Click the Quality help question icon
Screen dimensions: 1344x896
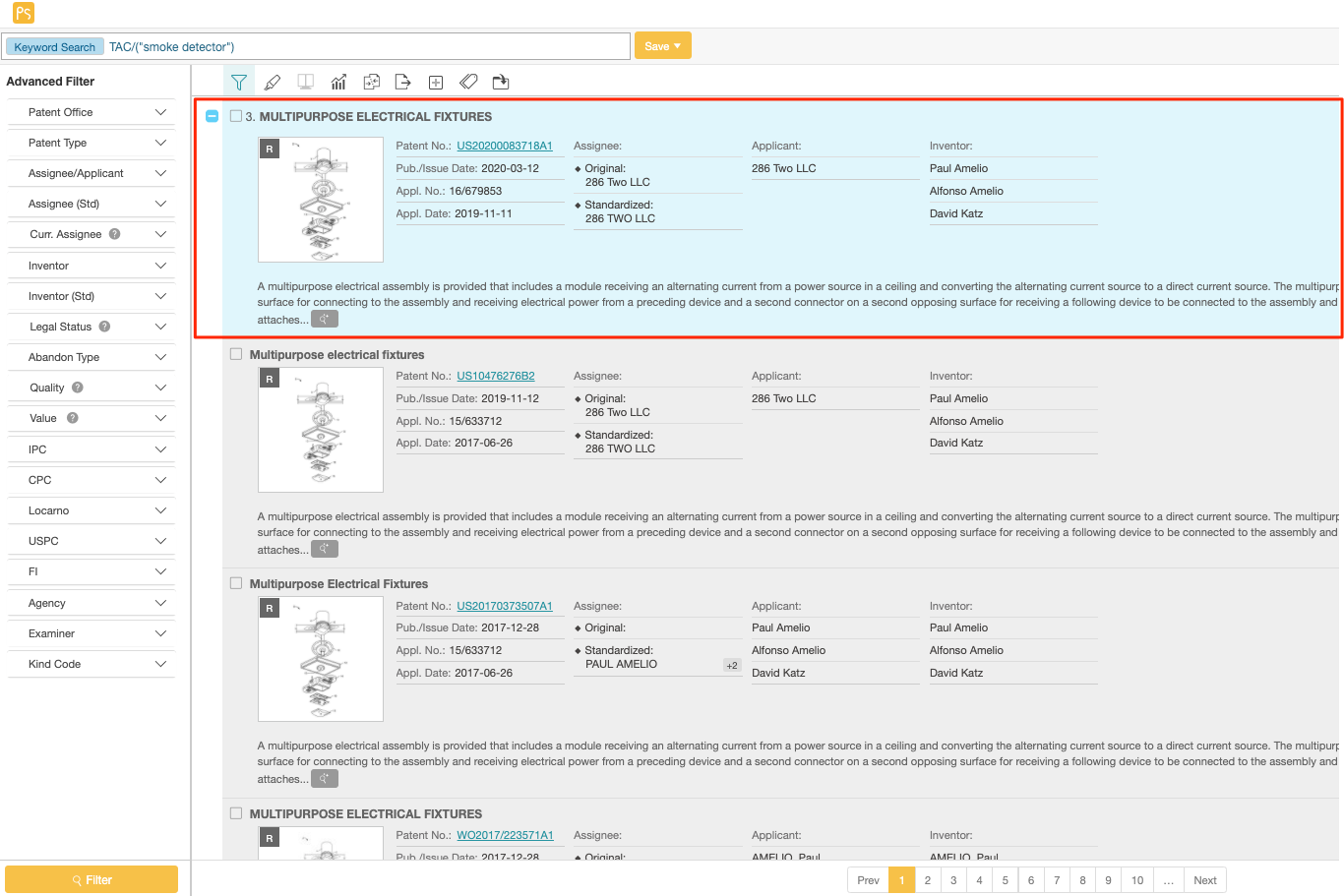click(78, 388)
